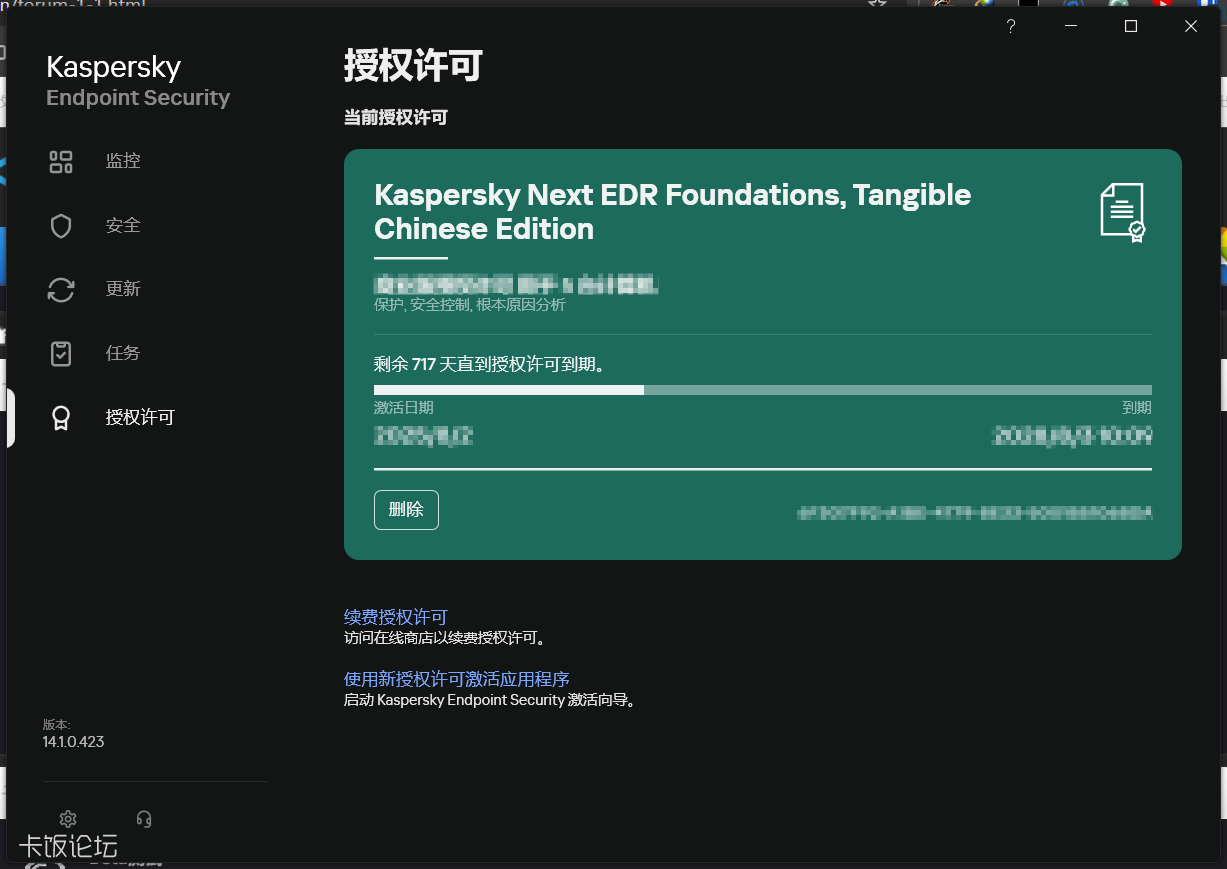This screenshot has width=1227, height=869.
Task: Click the 使用新授权许可激活应用程序 link
Action: coord(457,680)
